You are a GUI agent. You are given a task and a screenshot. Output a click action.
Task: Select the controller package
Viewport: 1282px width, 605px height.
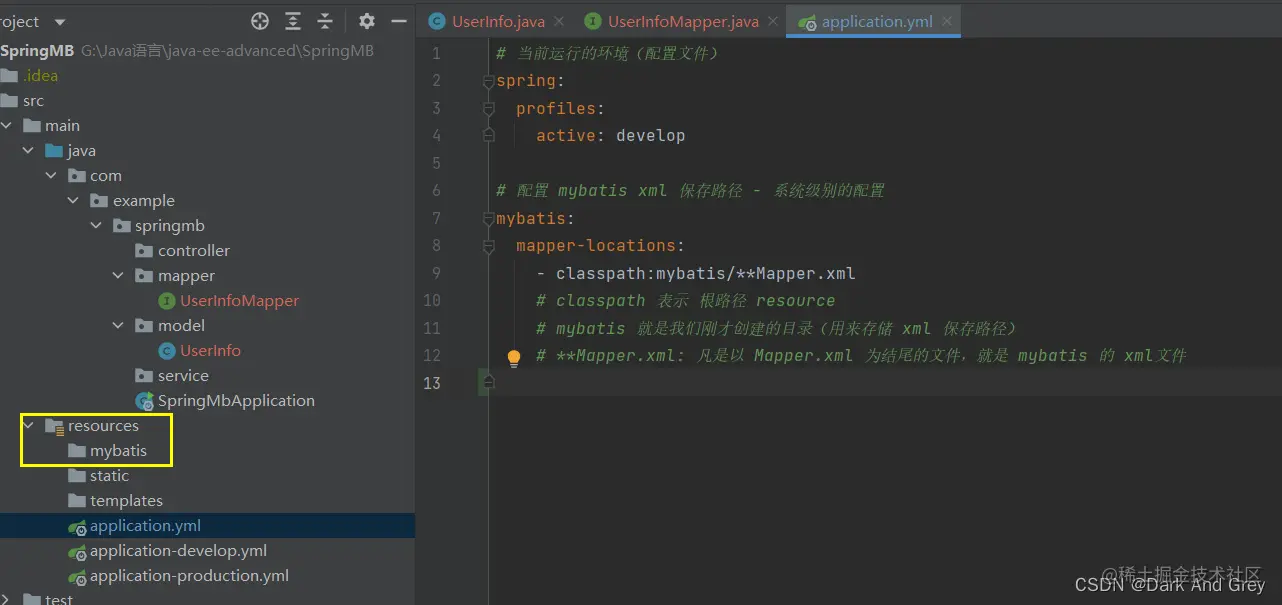point(194,251)
